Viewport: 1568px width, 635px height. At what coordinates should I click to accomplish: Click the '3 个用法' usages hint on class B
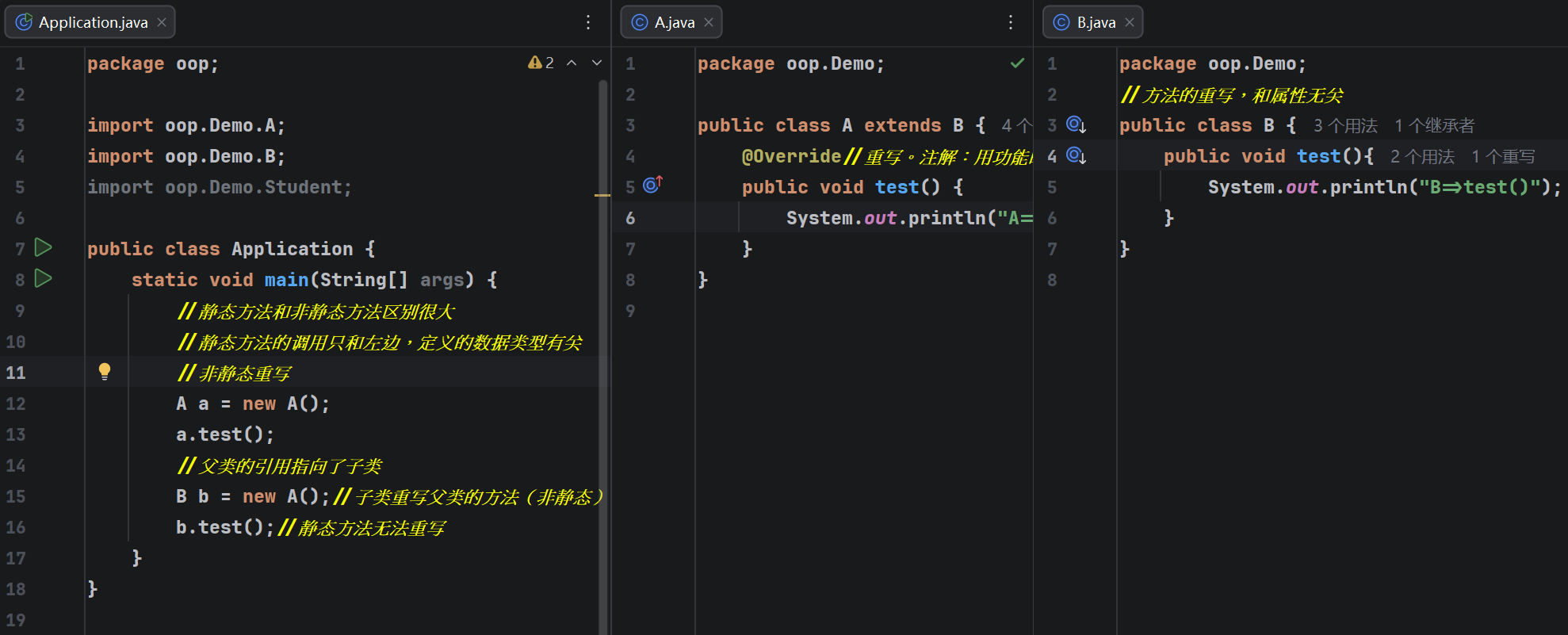coord(1345,125)
